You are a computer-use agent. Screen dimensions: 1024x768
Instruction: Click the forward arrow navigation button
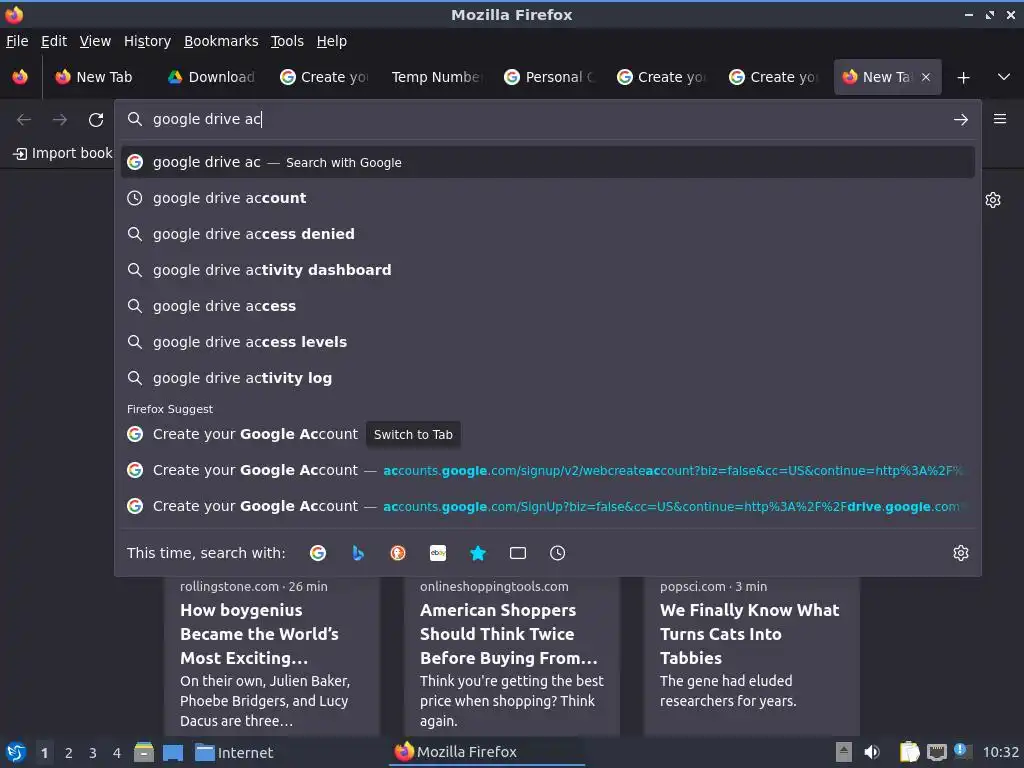(x=60, y=120)
